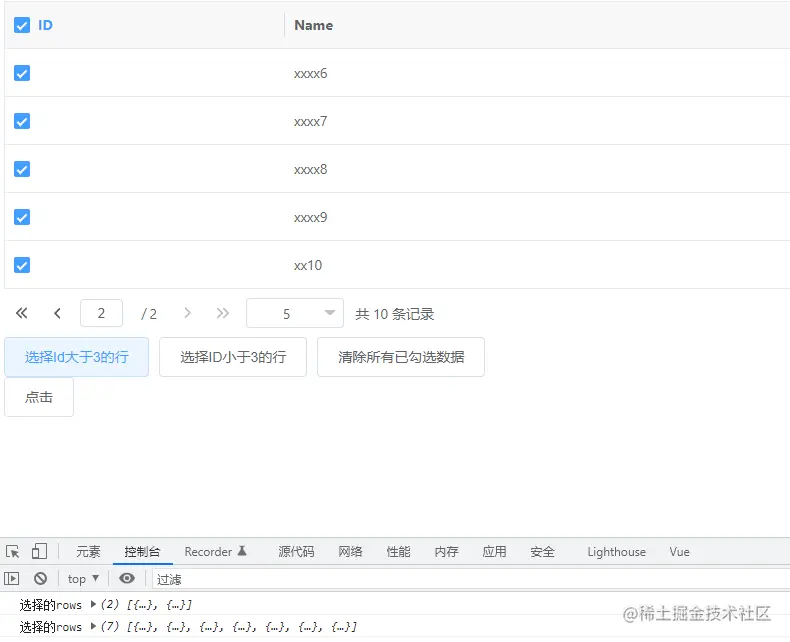Open the top context dropdown in console

[83, 579]
